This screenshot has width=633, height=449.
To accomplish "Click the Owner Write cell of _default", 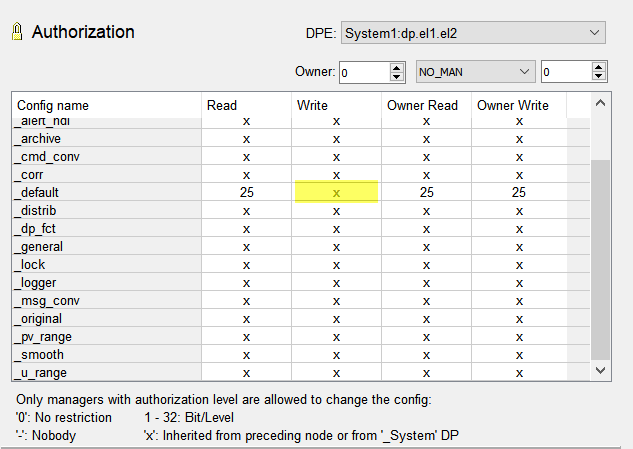I will tap(519, 192).
